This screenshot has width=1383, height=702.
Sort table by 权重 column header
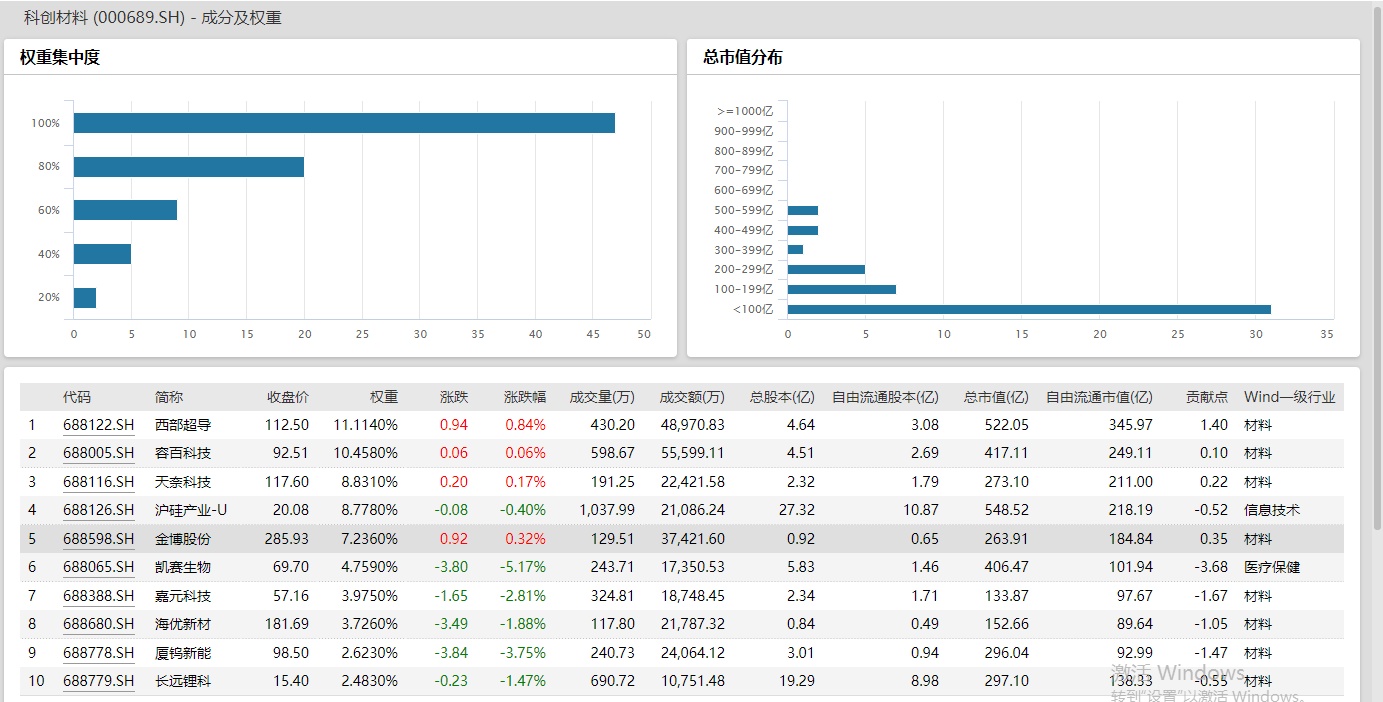384,397
